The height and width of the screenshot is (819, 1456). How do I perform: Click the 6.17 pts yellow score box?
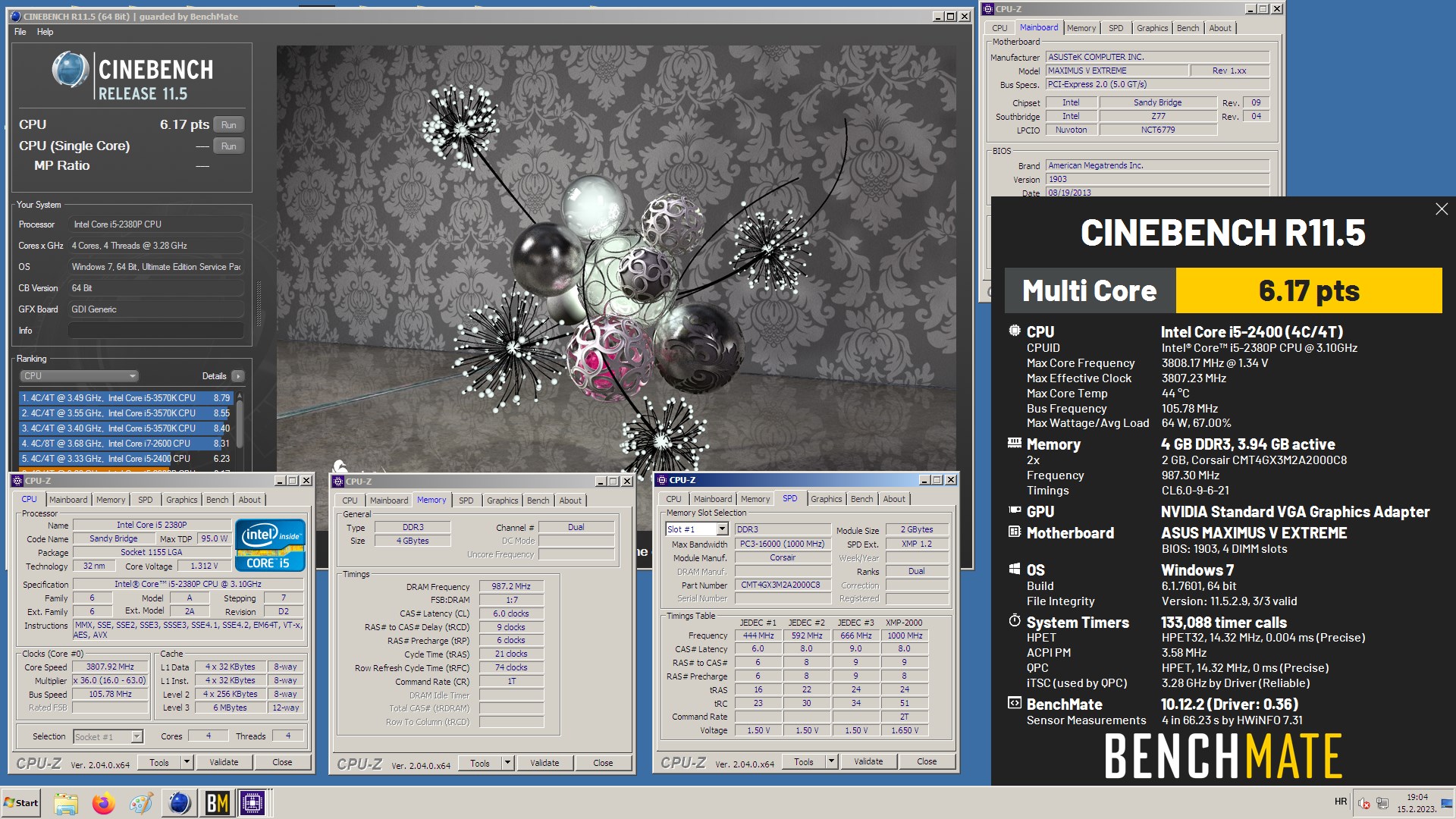[1309, 290]
